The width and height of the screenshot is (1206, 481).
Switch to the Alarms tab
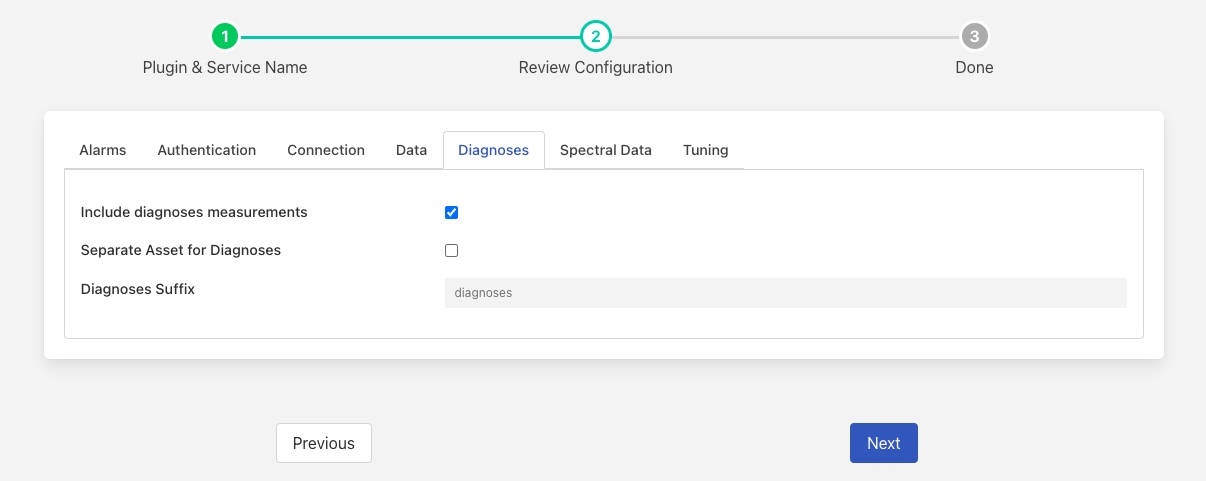(103, 150)
